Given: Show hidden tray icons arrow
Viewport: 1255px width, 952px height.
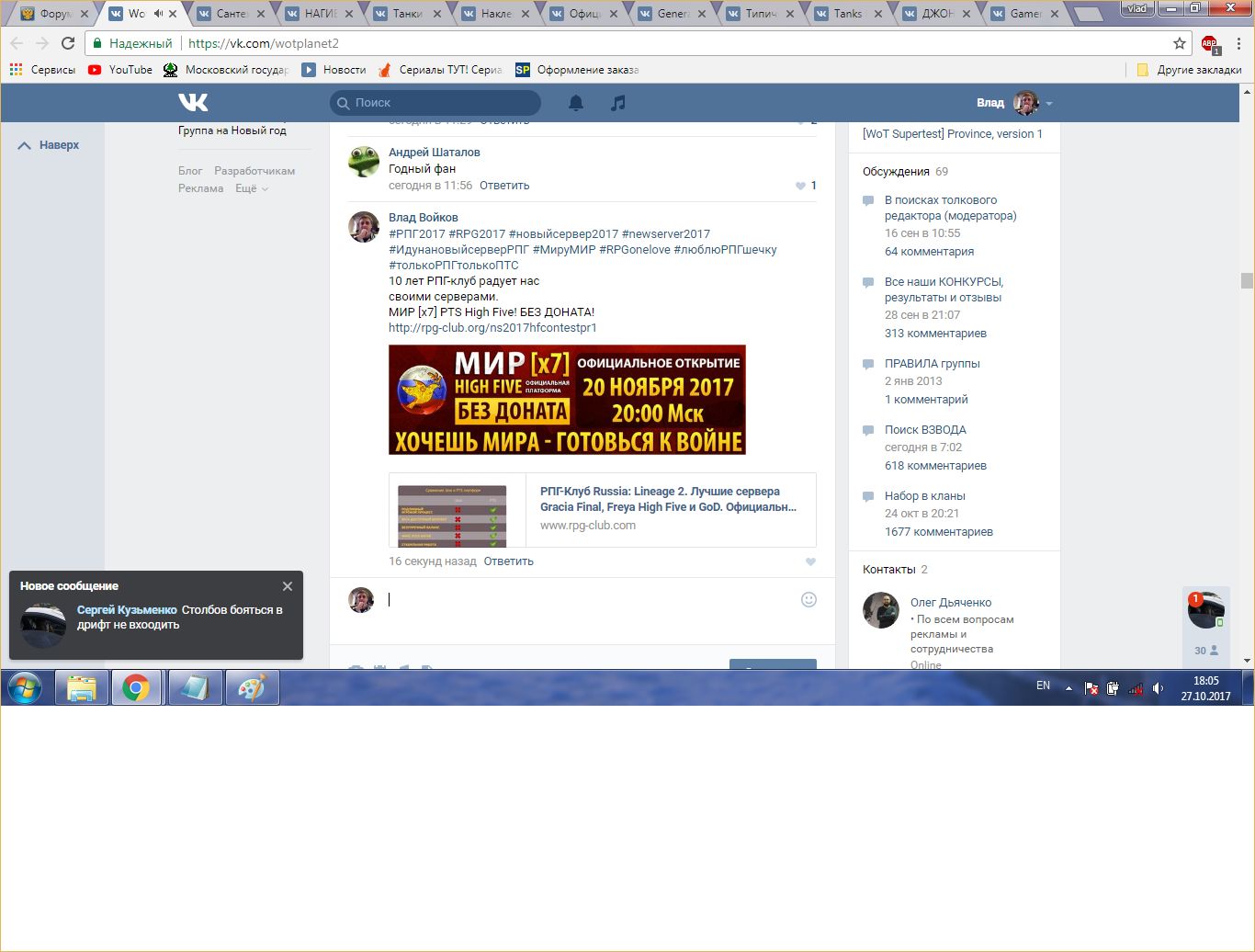Looking at the screenshot, I should tap(1068, 687).
